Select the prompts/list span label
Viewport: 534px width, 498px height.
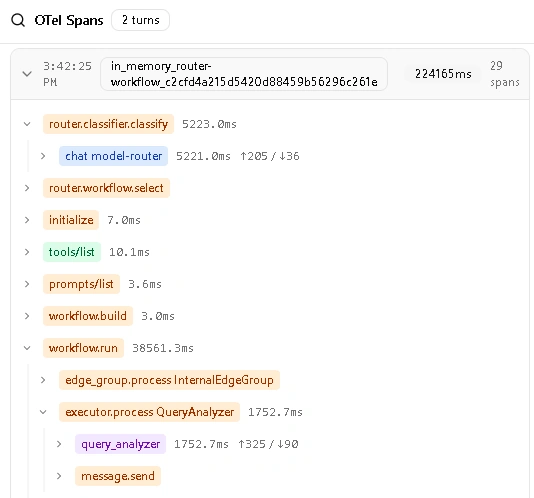pos(81,284)
